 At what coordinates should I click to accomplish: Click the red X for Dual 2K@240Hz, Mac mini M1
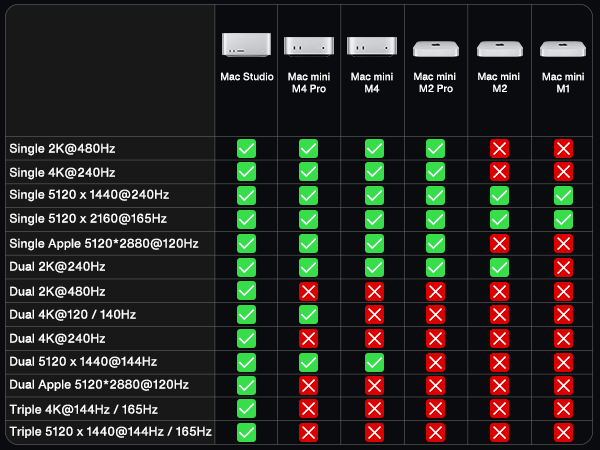(563, 267)
